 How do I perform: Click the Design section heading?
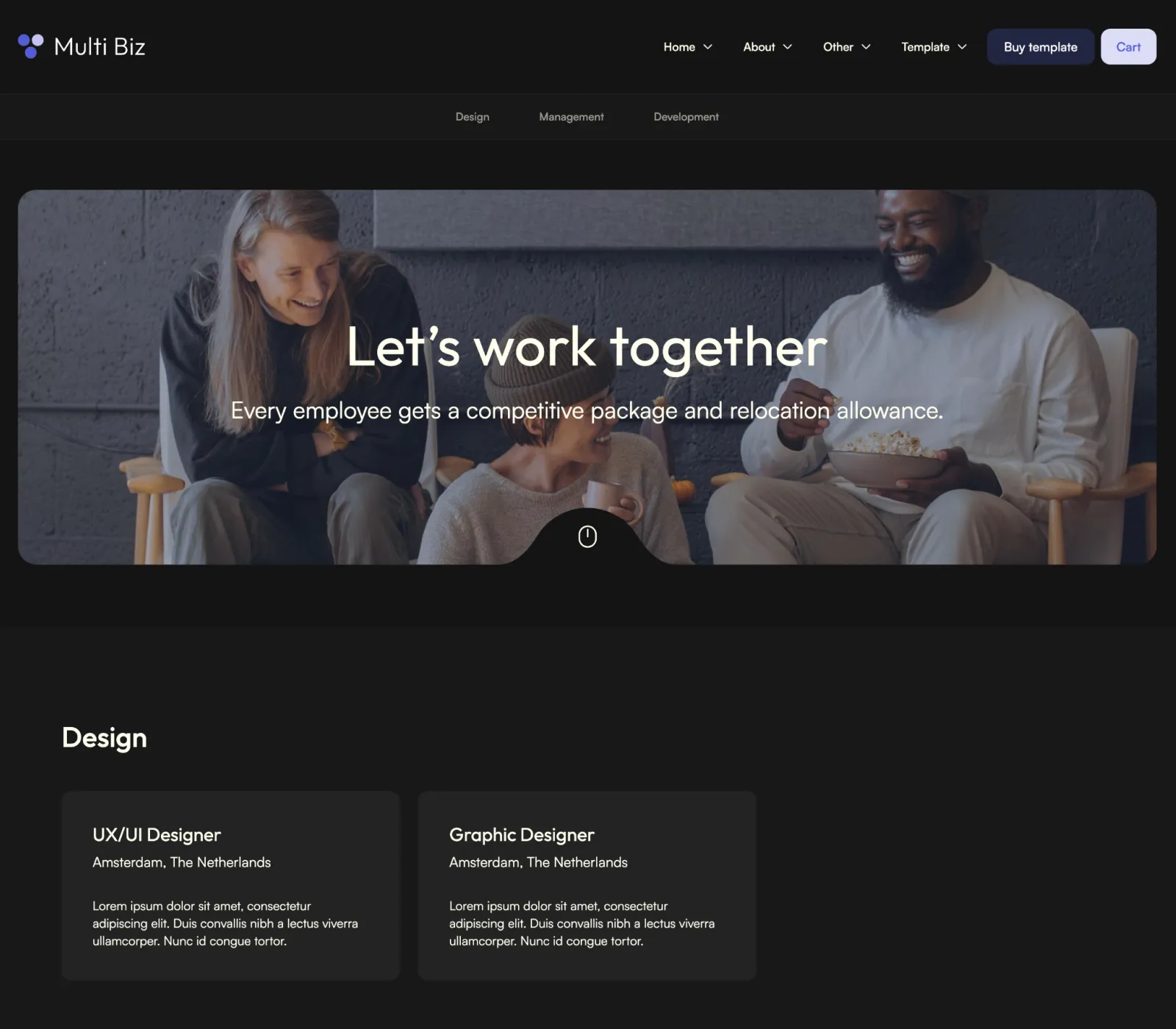(104, 738)
